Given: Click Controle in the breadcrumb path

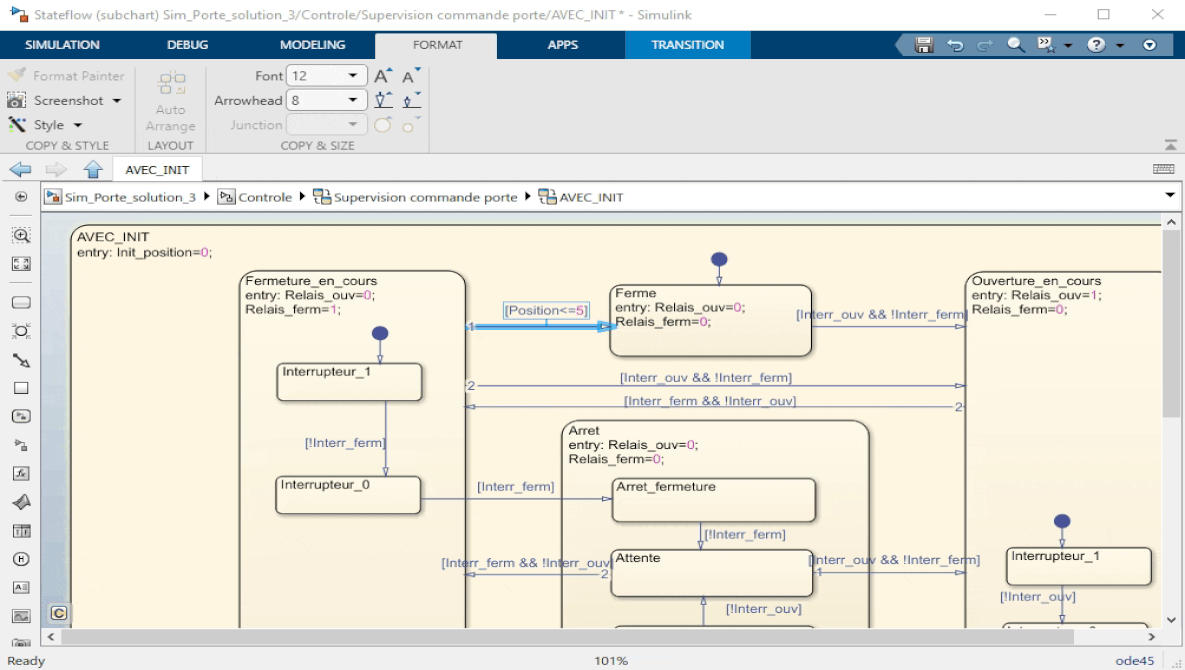Looking at the screenshot, I should point(264,197).
